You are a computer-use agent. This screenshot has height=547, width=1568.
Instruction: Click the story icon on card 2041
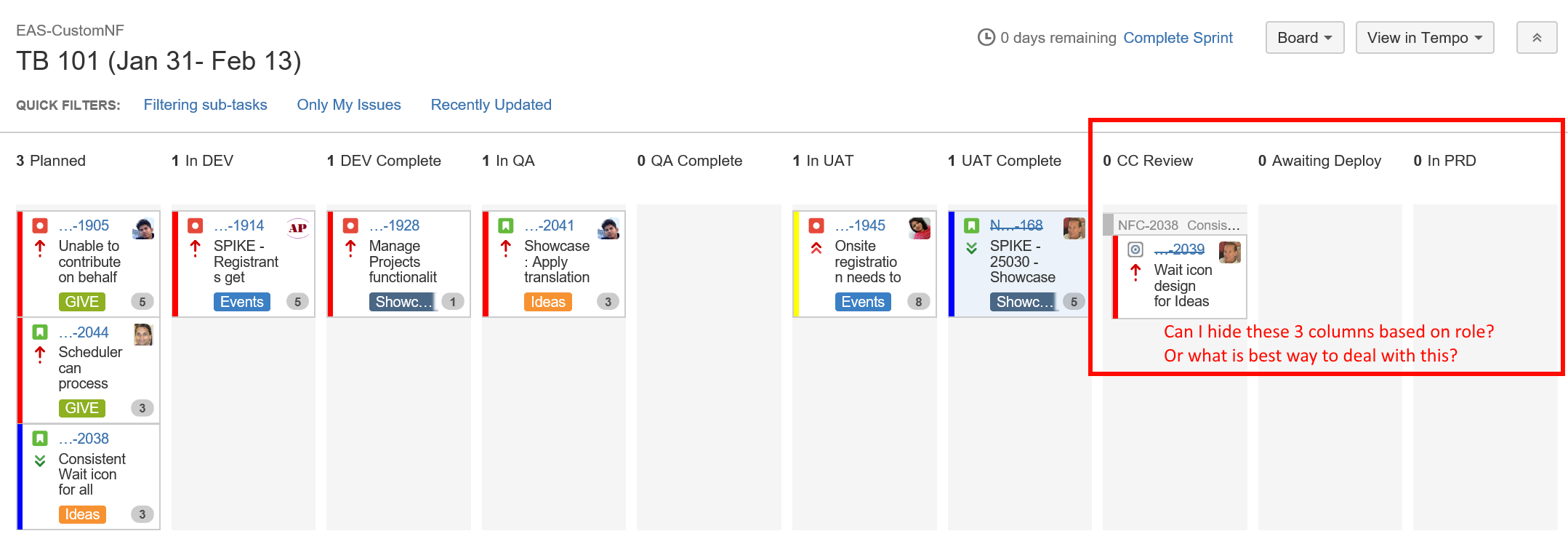[506, 225]
